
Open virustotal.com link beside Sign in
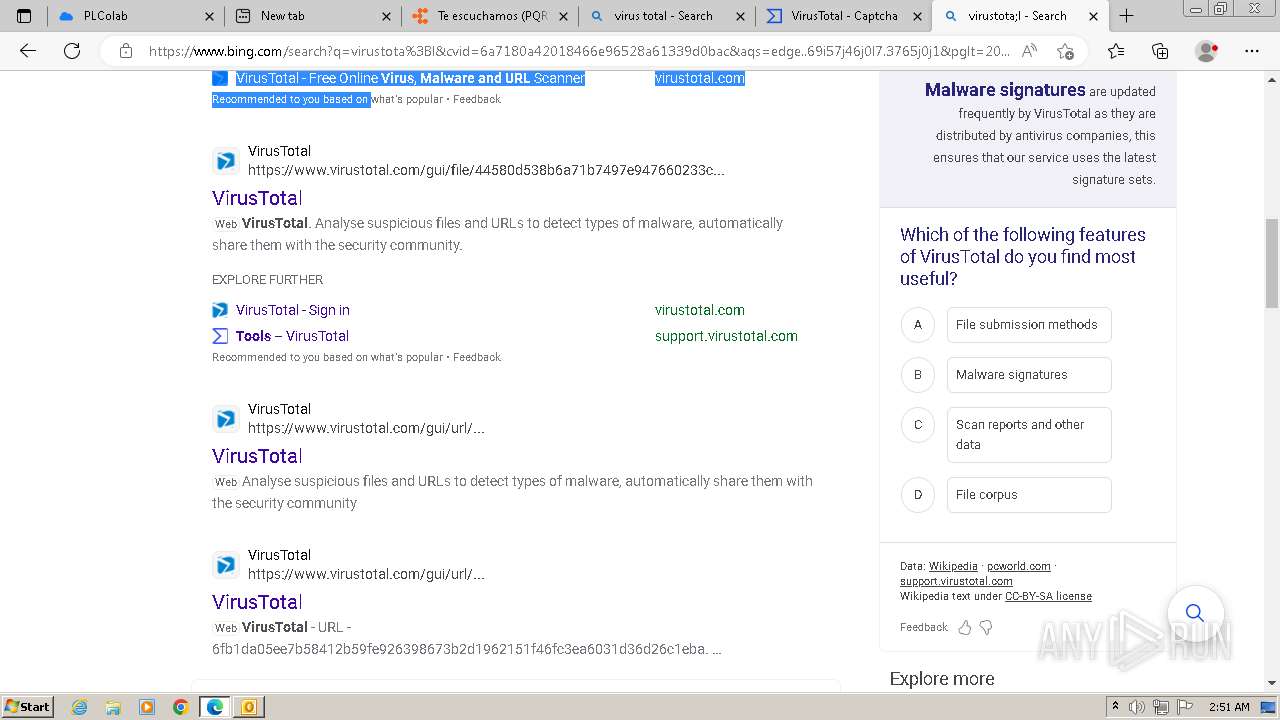[700, 310]
